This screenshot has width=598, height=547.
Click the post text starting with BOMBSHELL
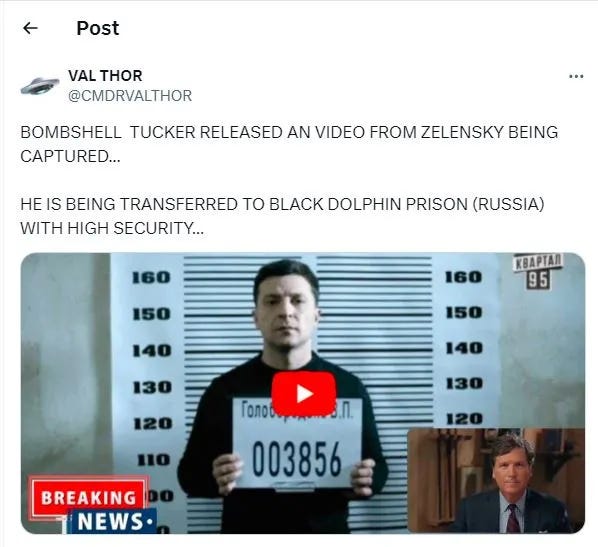[289, 144]
